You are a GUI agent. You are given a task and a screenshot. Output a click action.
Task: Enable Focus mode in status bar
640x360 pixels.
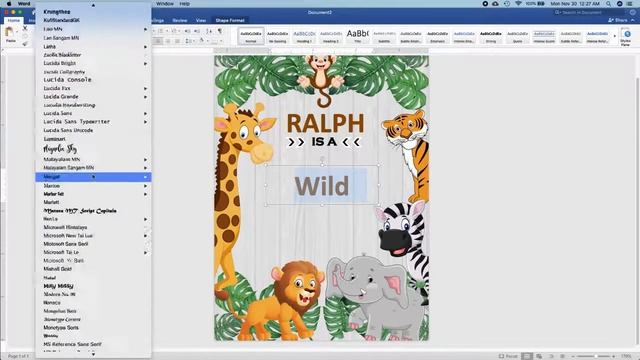point(509,356)
